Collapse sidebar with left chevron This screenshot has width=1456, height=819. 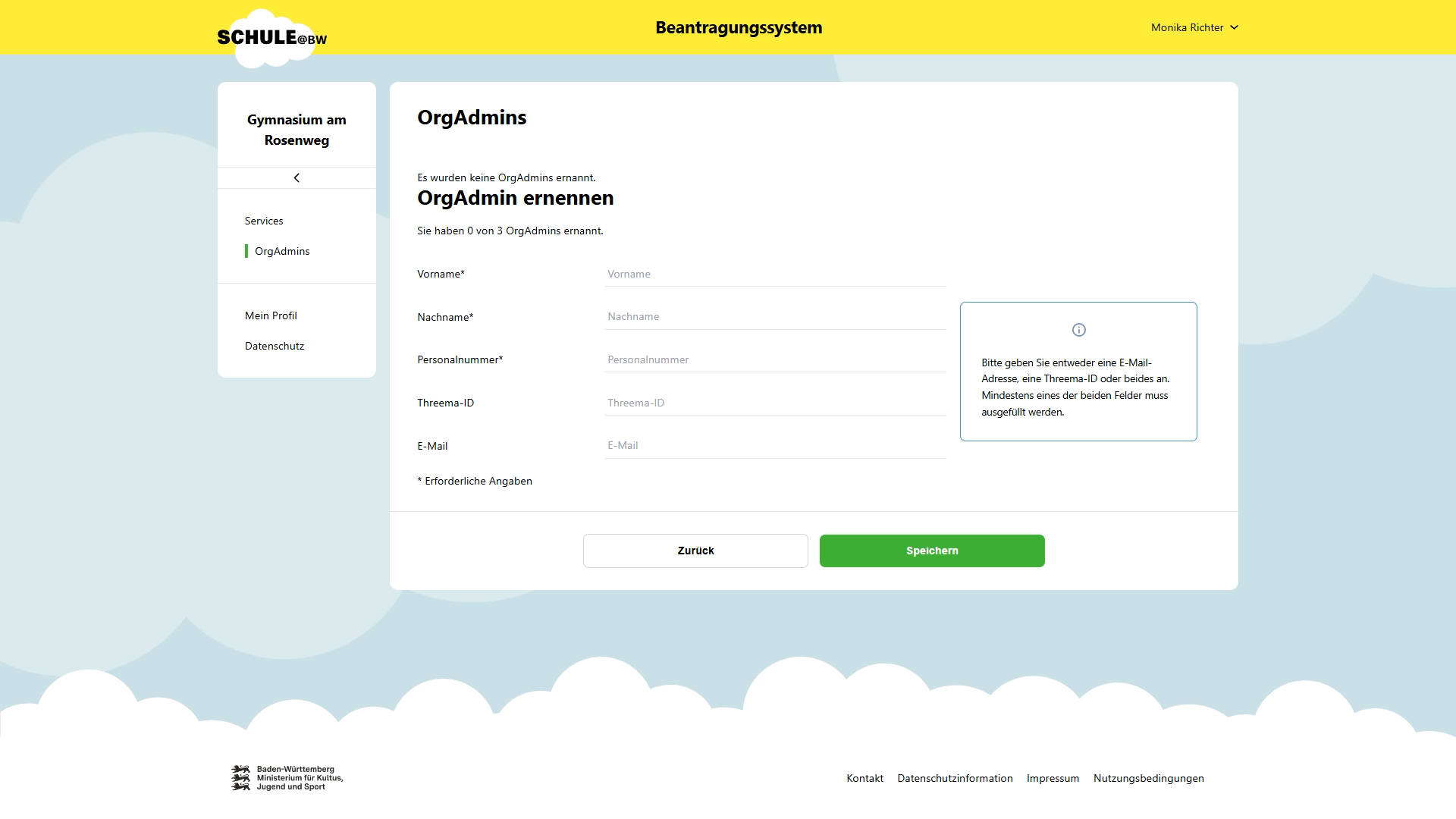[x=297, y=178]
